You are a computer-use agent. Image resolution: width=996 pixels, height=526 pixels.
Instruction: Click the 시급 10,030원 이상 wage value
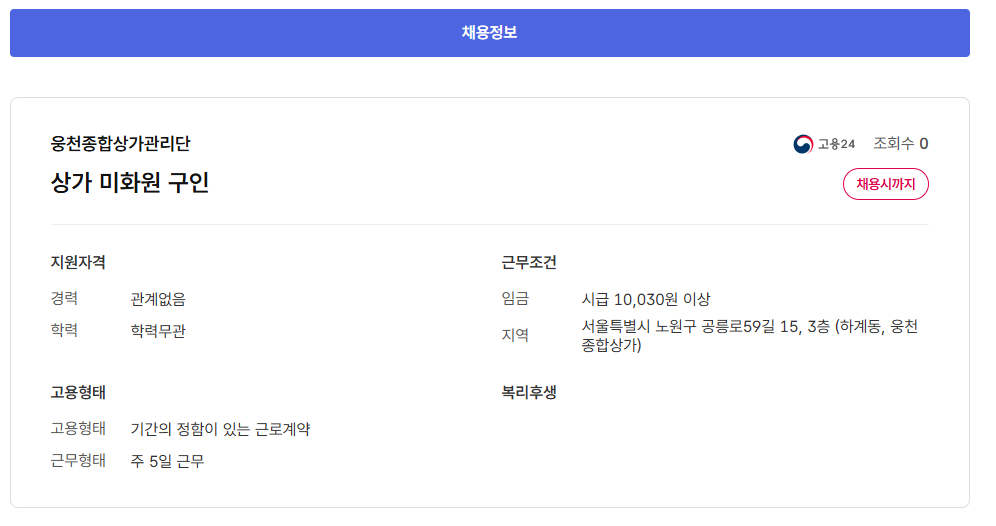point(646,299)
